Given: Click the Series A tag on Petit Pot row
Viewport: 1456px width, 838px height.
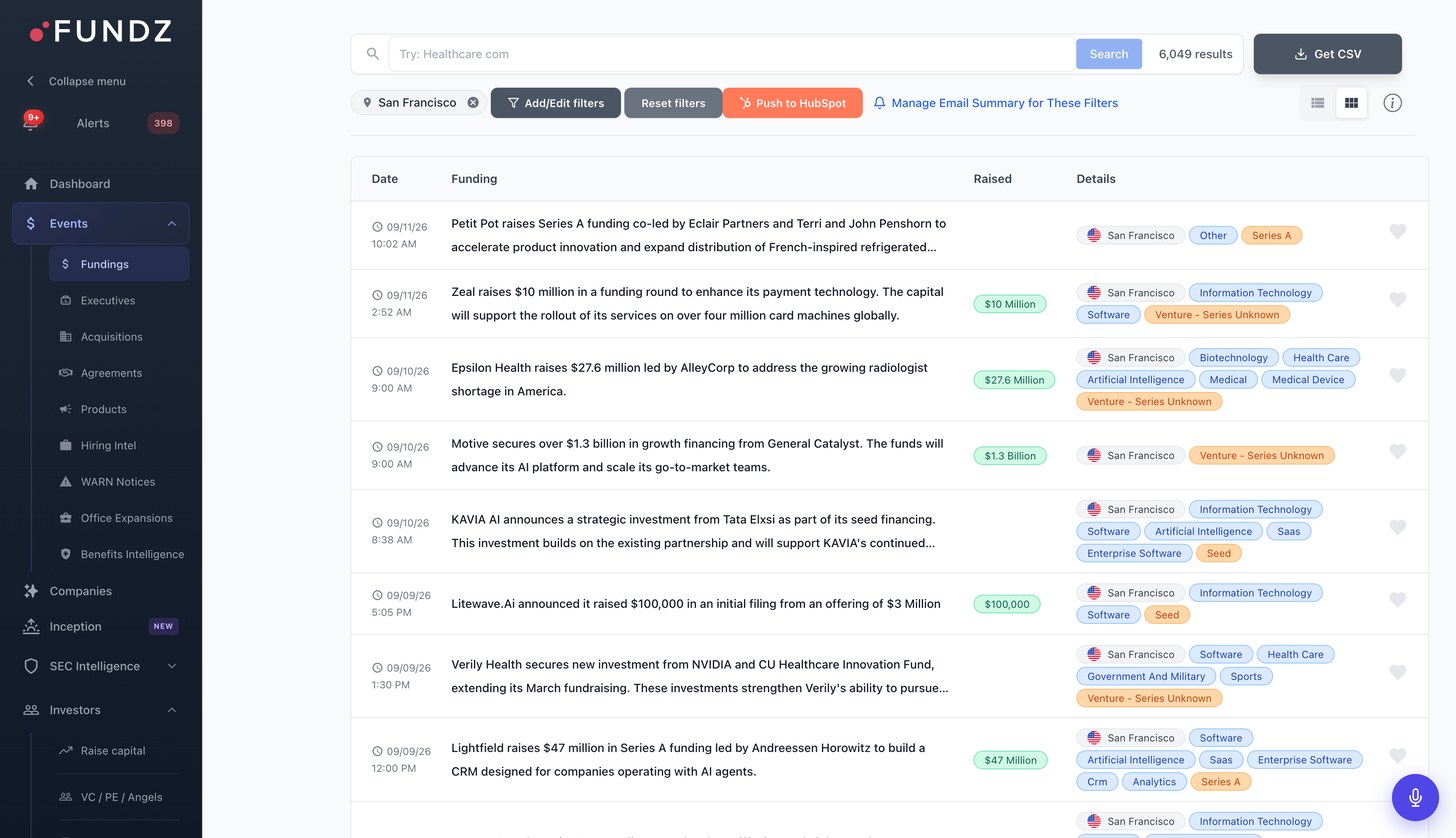Looking at the screenshot, I should point(1271,236).
